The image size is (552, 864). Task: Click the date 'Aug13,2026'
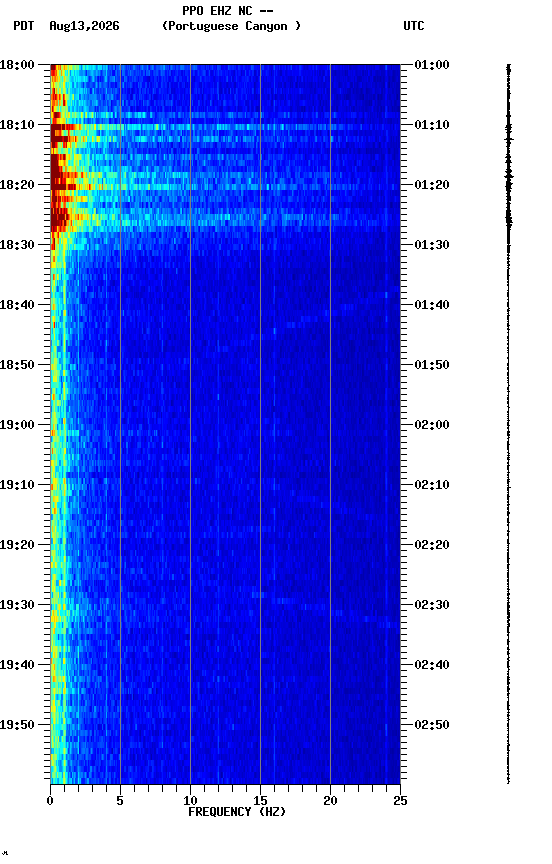tap(84, 26)
